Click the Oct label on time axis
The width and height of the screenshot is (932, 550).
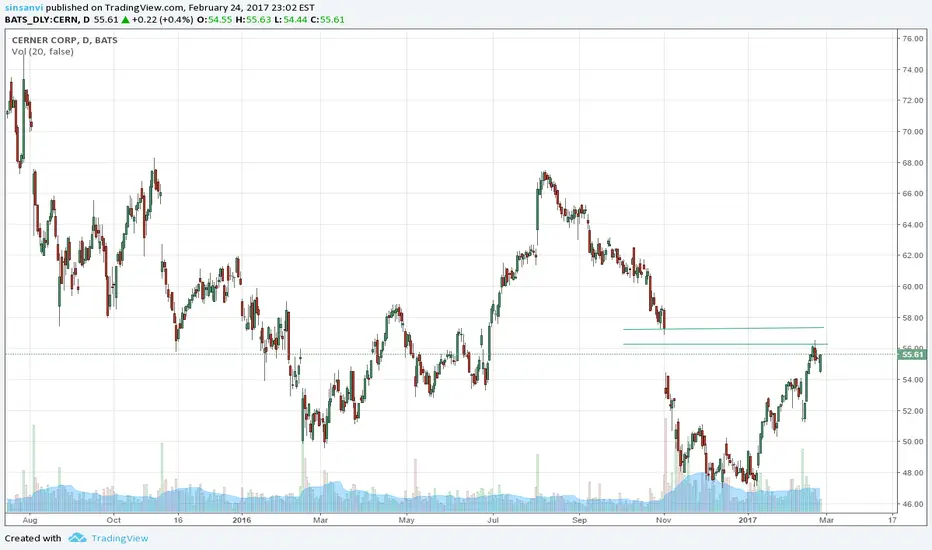tap(114, 520)
